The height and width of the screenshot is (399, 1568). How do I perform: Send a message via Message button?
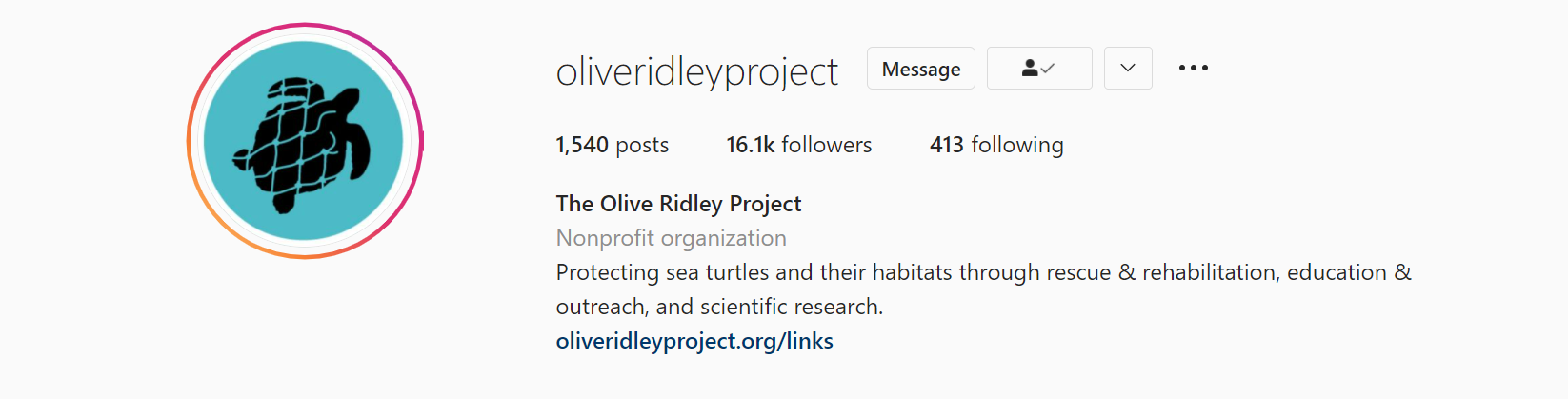click(920, 69)
